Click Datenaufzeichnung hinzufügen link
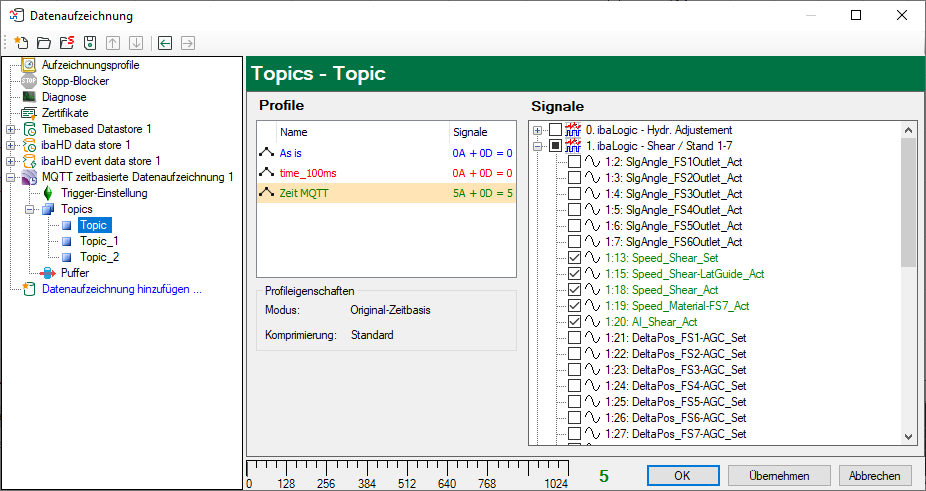Viewport: 926px width, 491px height. [x=122, y=290]
